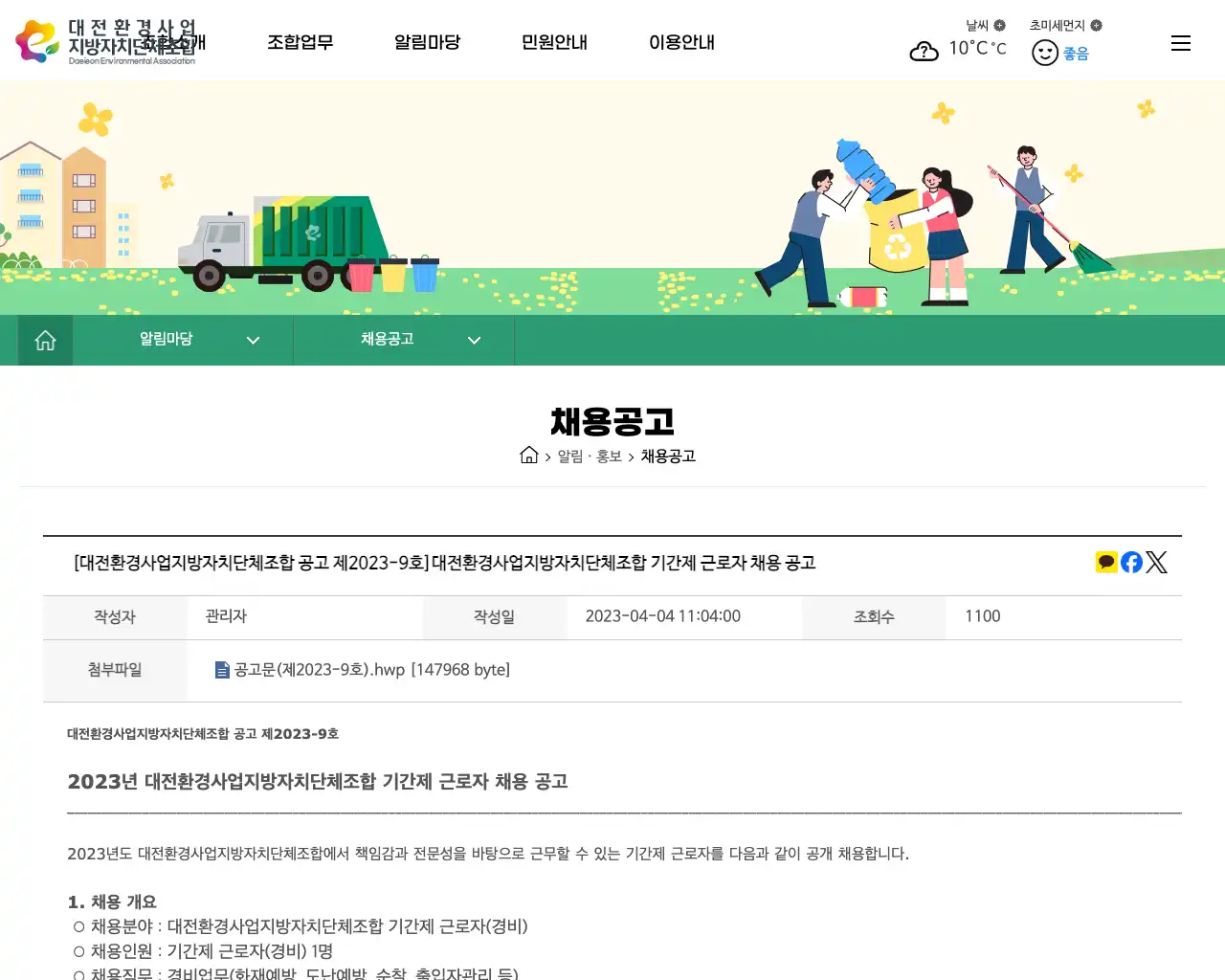The image size is (1225, 980).
Task: Open the 알림마당 menu in the top bar
Action: (x=427, y=42)
